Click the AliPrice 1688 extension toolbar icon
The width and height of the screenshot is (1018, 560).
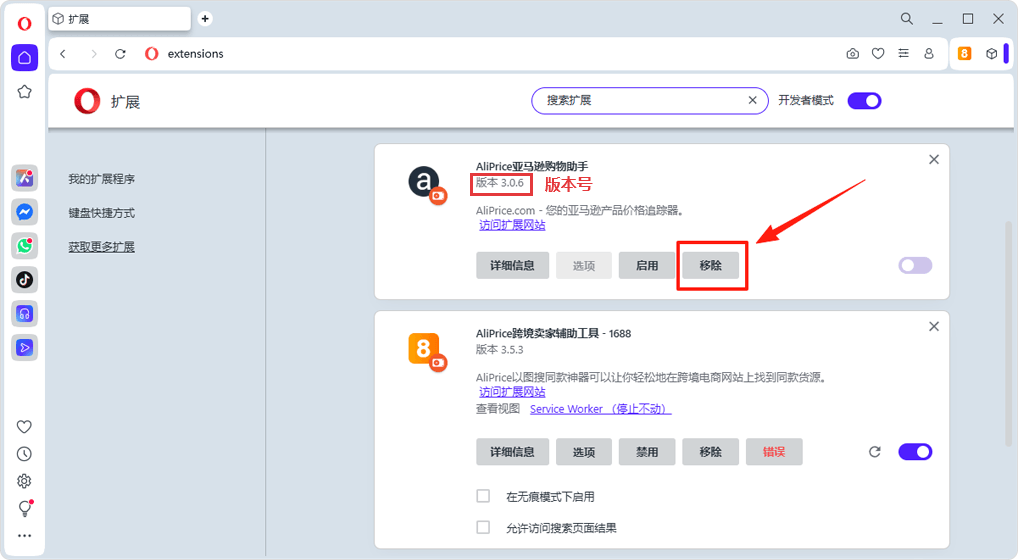(965, 54)
